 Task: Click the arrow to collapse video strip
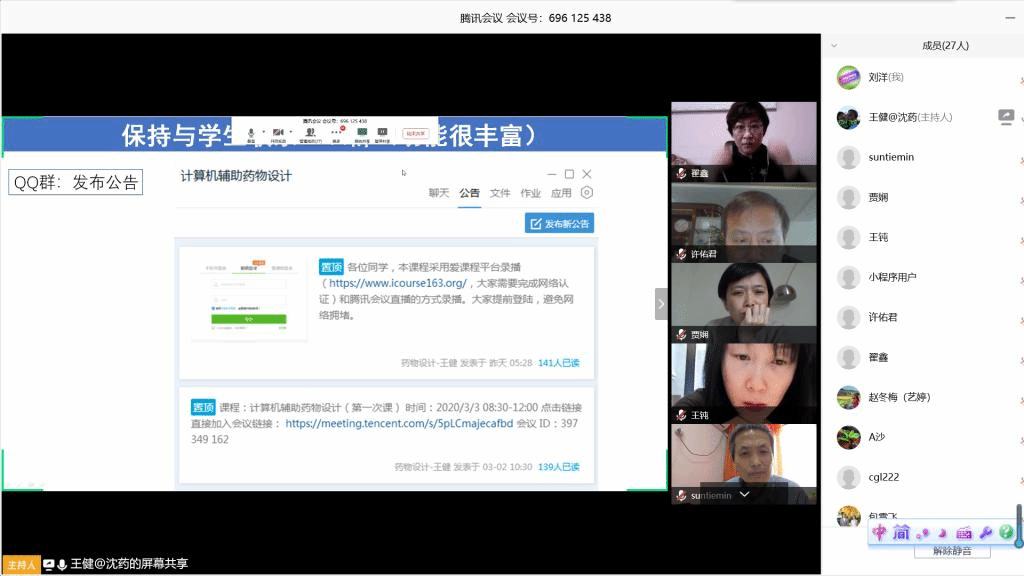point(660,303)
